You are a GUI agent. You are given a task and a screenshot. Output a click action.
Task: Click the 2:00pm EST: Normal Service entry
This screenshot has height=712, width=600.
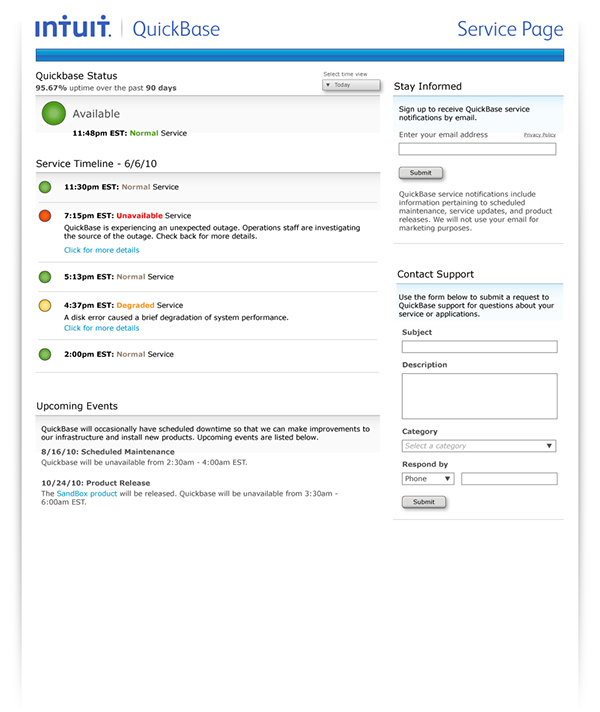click(x=119, y=354)
